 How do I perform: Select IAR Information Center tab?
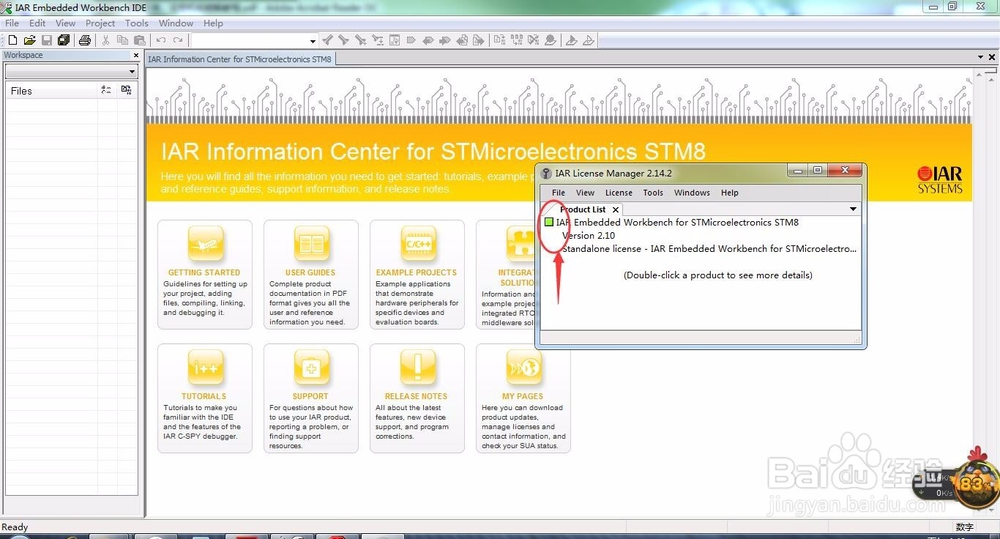click(240, 59)
